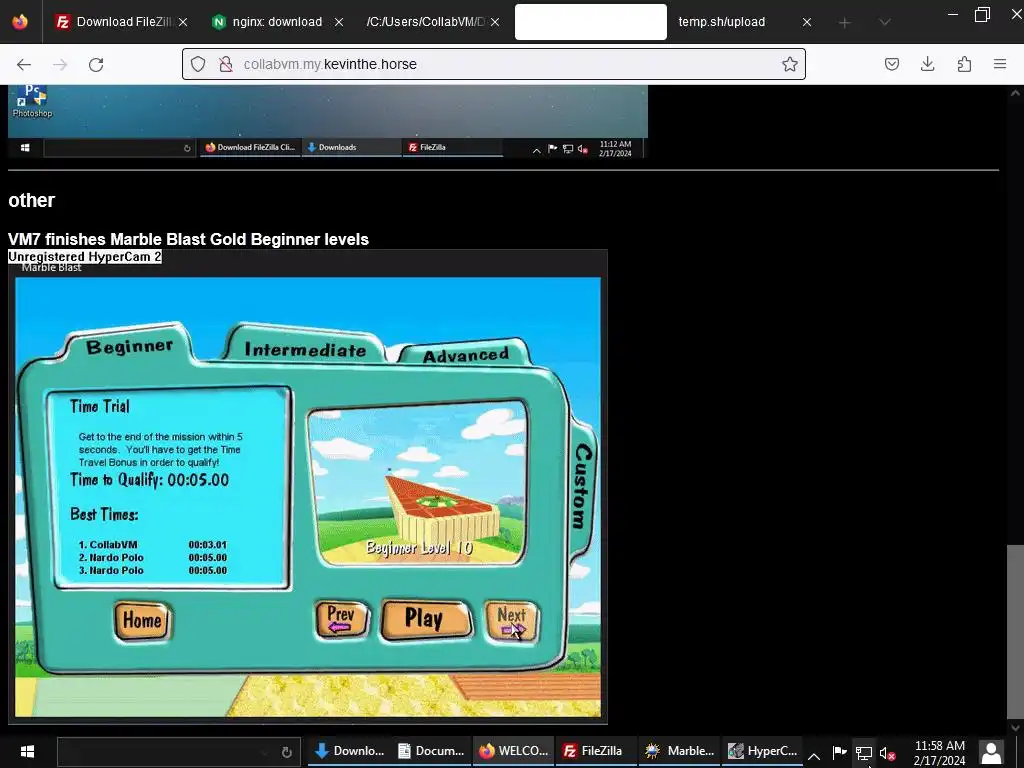Open a new browser tab

click(844, 23)
